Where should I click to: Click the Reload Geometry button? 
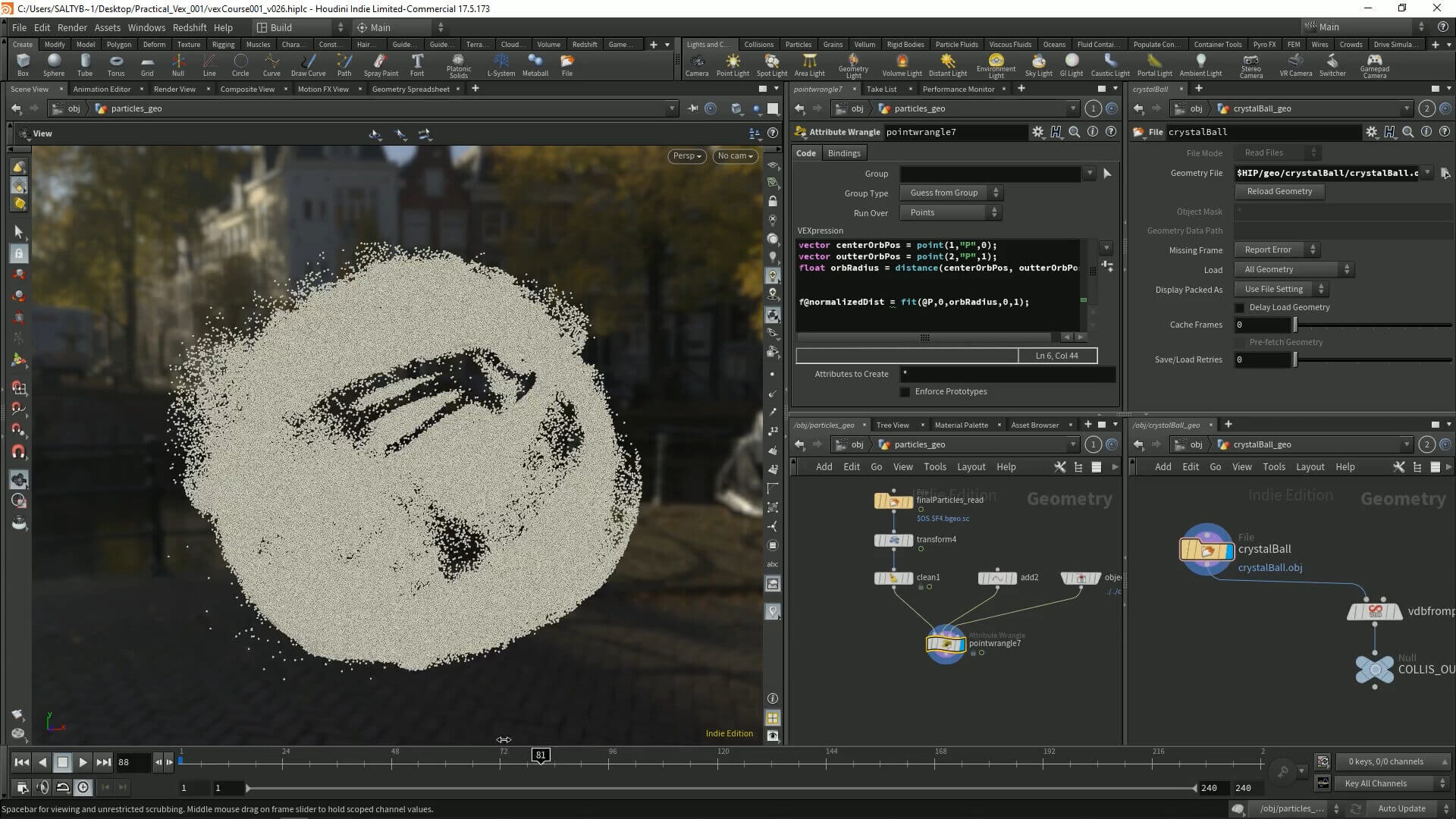click(x=1279, y=192)
